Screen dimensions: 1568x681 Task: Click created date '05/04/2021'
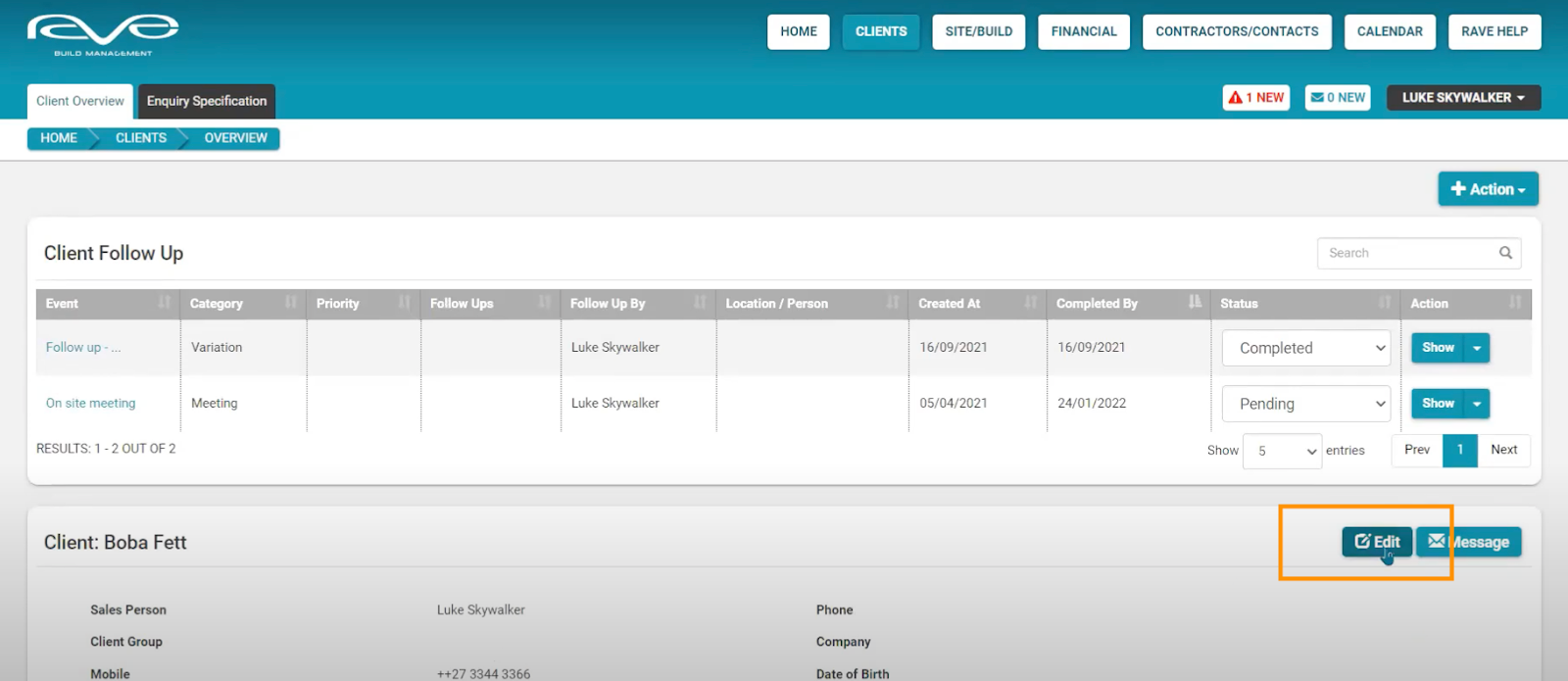(x=954, y=404)
